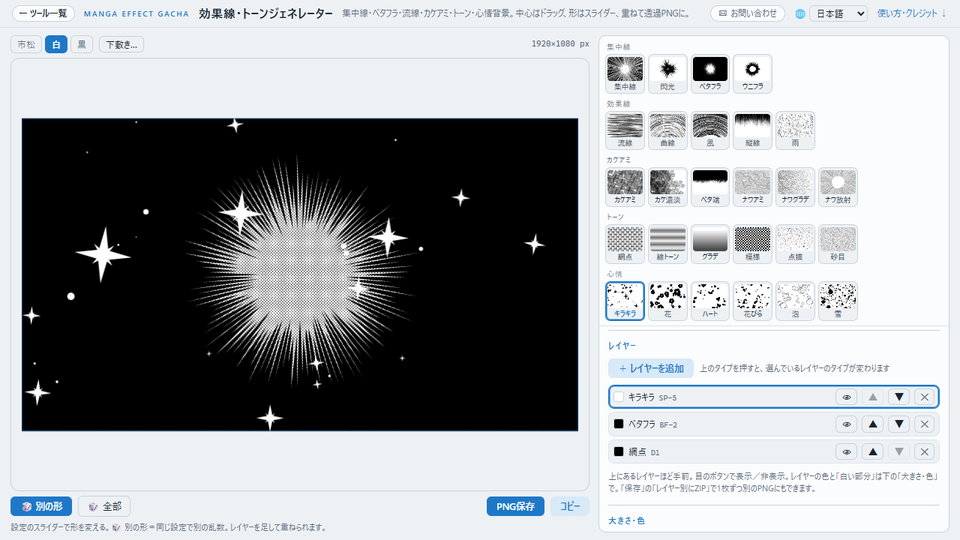This screenshot has height=540, width=960.
Task: Toggle visibility of 網点 D1 layer
Action: (847, 452)
